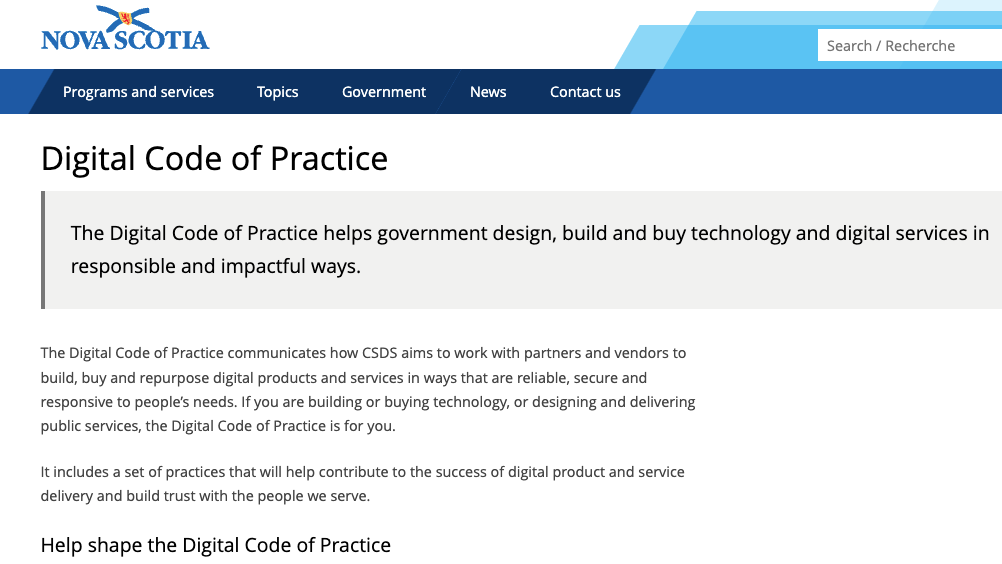Click the Nova Scotia flag emblem in the logo
The width and height of the screenshot is (1002, 564).
click(125, 18)
